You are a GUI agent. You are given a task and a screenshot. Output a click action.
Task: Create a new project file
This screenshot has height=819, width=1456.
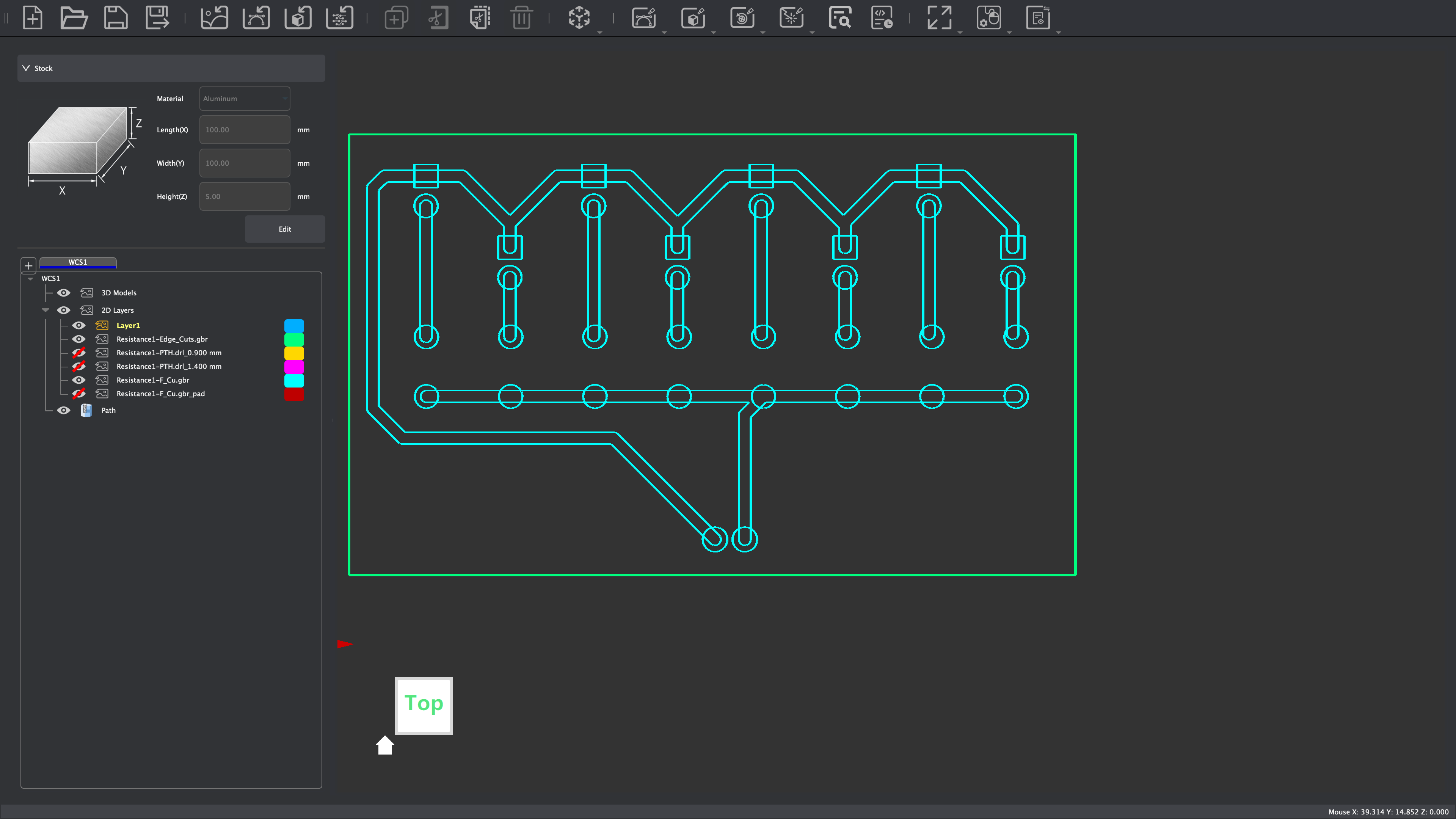pyautogui.click(x=33, y=17)
